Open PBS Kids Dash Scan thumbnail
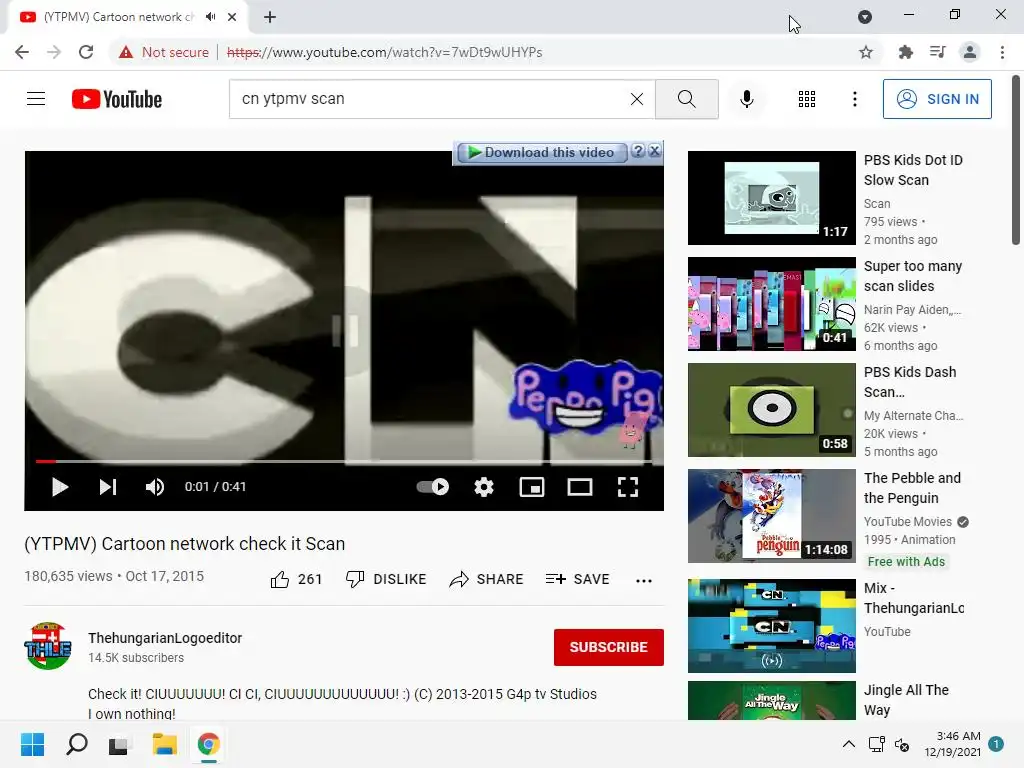Screen dimensions: 1024x768 pyautogui.click(x=771, y=410)
